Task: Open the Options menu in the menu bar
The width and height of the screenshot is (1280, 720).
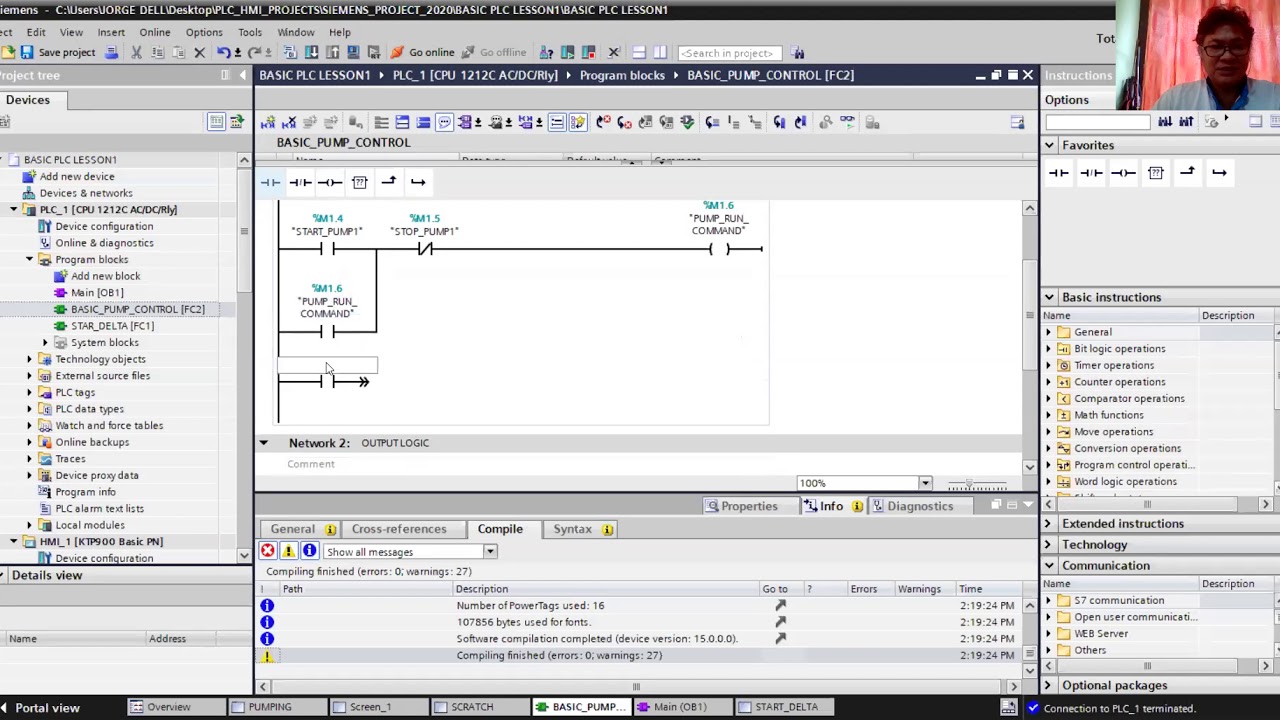Action: click(204, 32)
